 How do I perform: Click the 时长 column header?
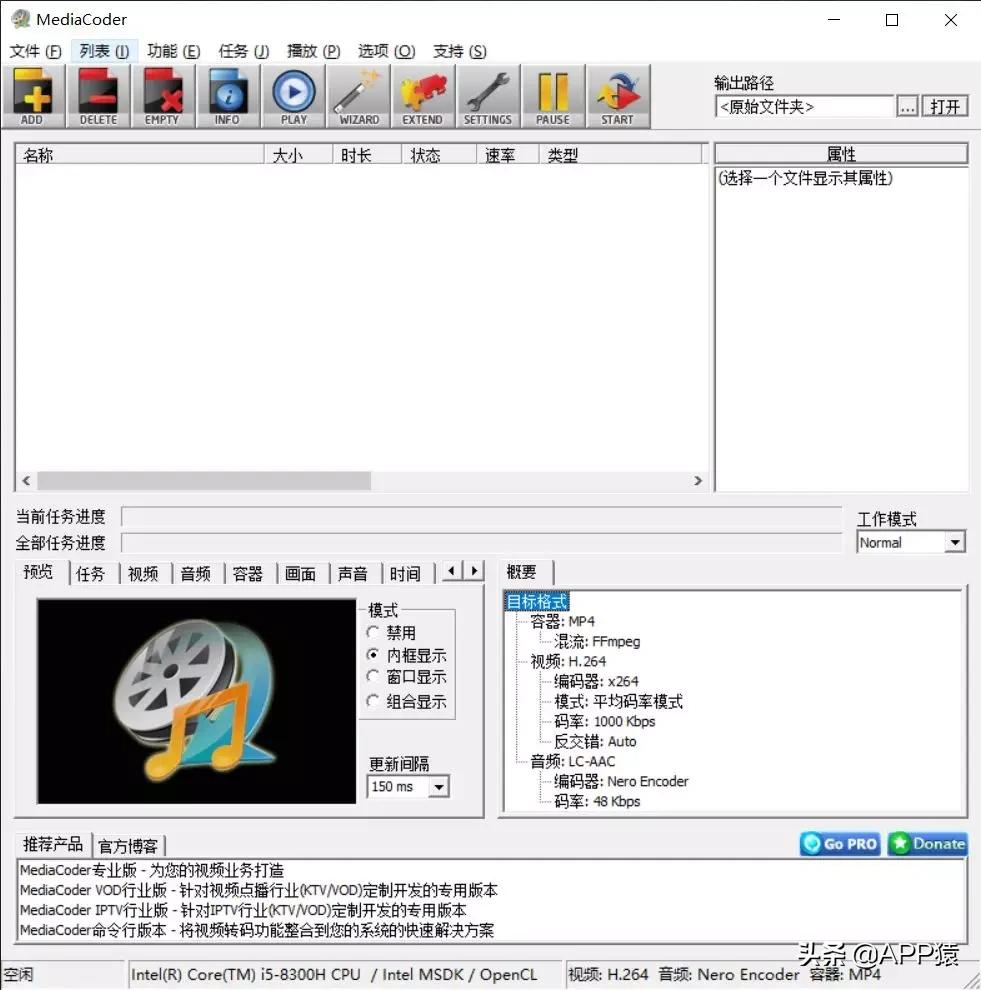[367, 155]
